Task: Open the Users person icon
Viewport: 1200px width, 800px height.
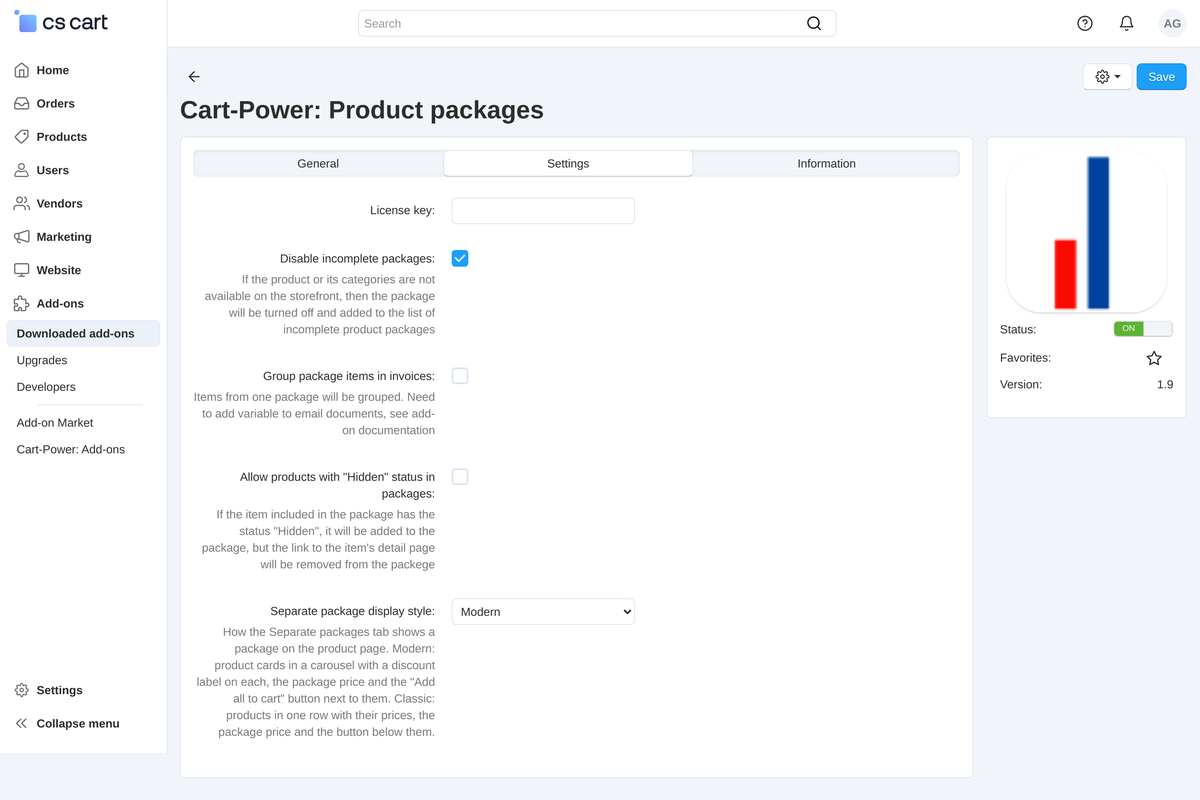Action: coord(21,170)
